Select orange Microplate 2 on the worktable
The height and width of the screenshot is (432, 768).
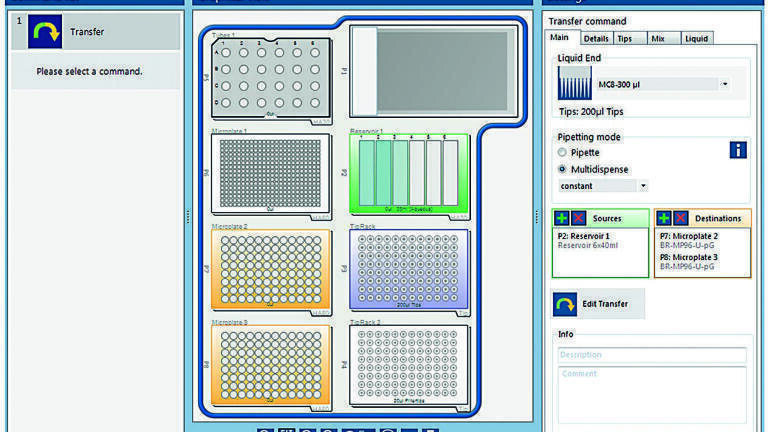click(271, 269)
